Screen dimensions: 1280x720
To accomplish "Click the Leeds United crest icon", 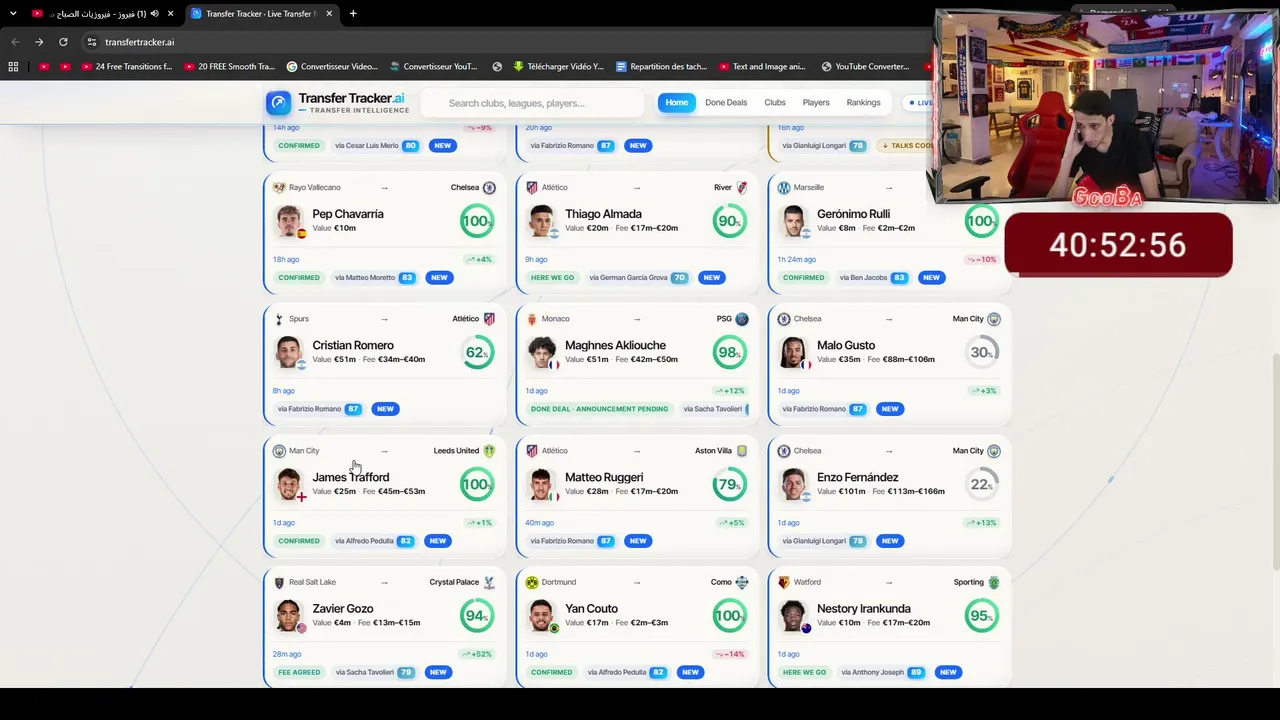I will tap(489, 451).
